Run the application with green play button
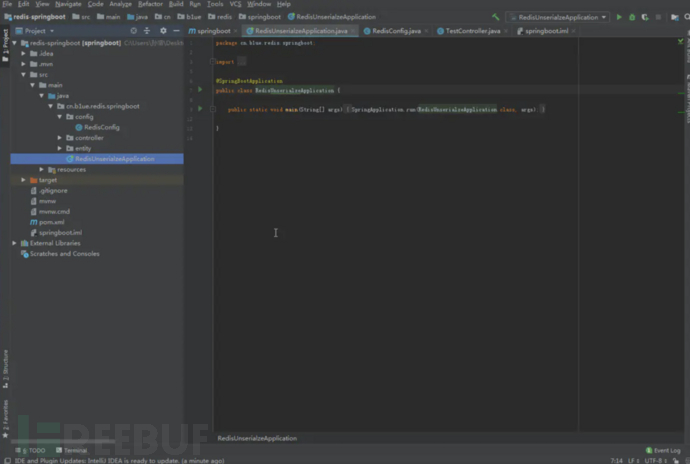The width and height of the screenshot is (690, 464). pyautogui.click(x=619, y=17)
